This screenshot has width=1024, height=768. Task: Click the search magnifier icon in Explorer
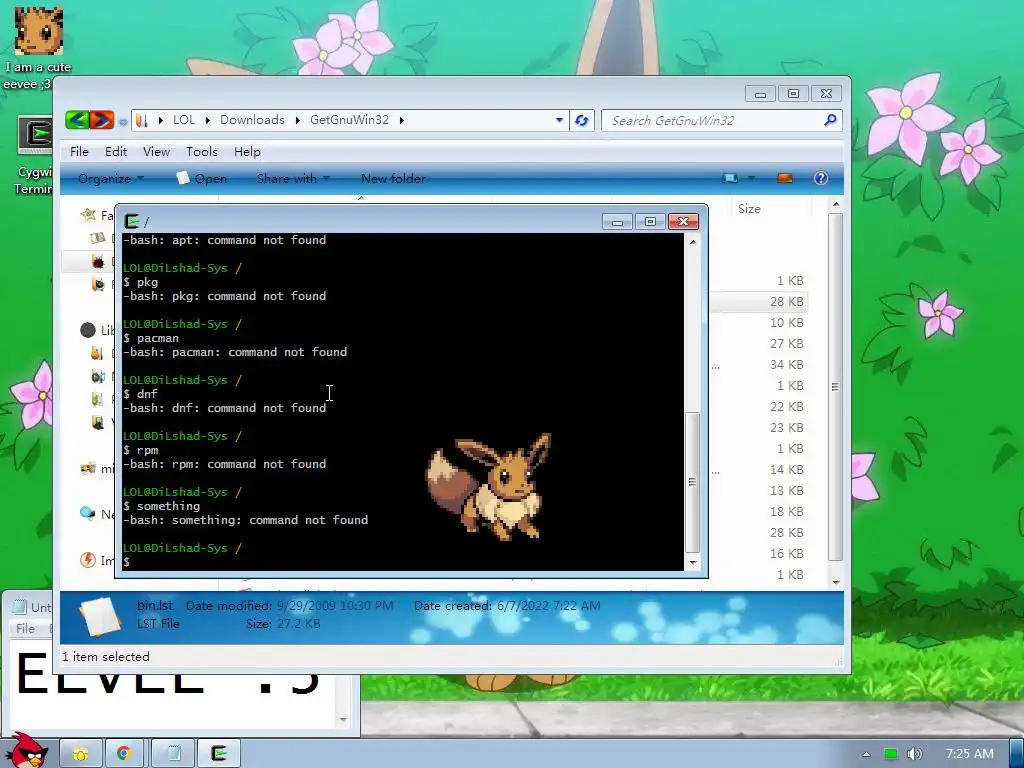[830, 120]
